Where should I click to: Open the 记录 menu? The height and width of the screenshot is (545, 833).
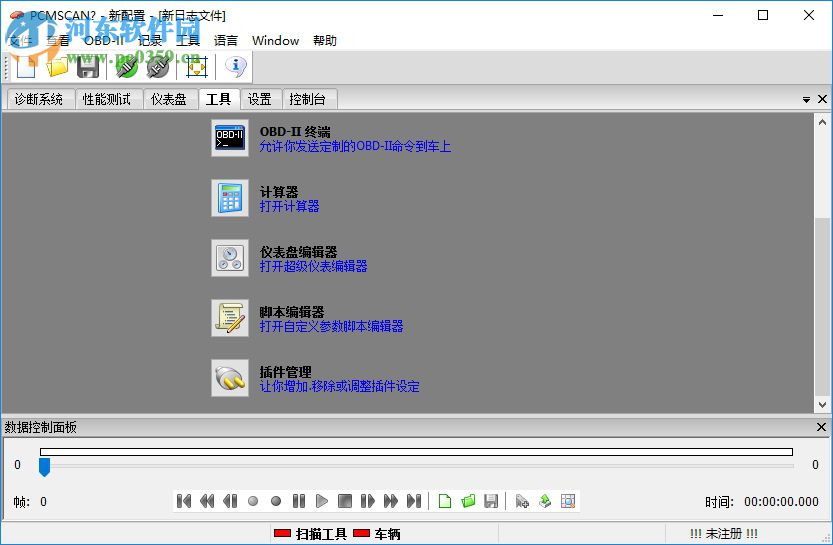click(x=149, y=40)
